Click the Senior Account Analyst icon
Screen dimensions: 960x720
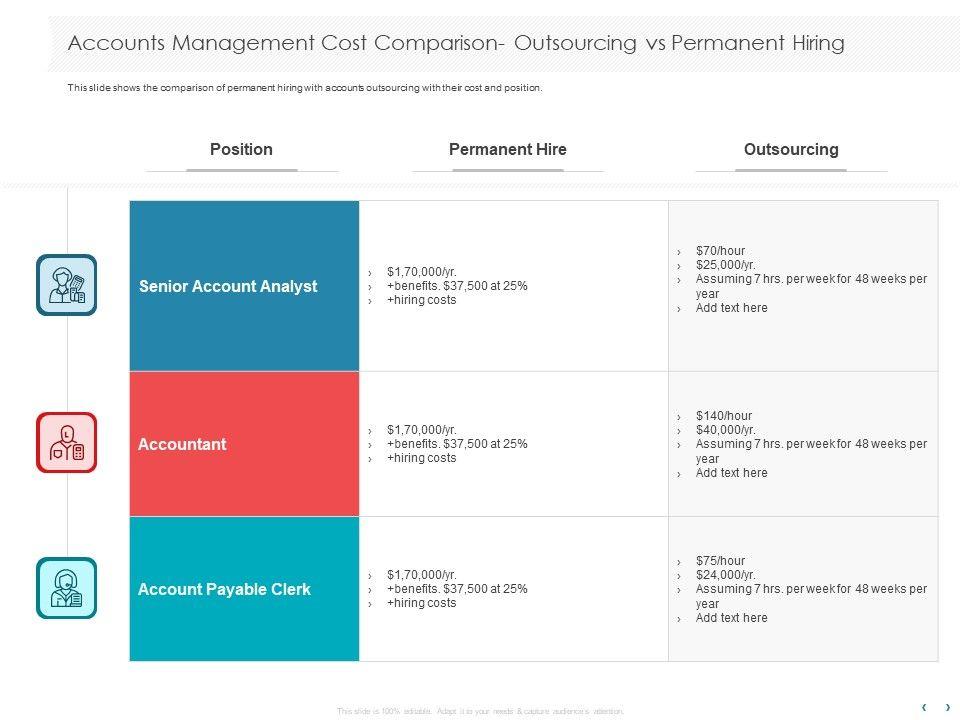point(67,285)
